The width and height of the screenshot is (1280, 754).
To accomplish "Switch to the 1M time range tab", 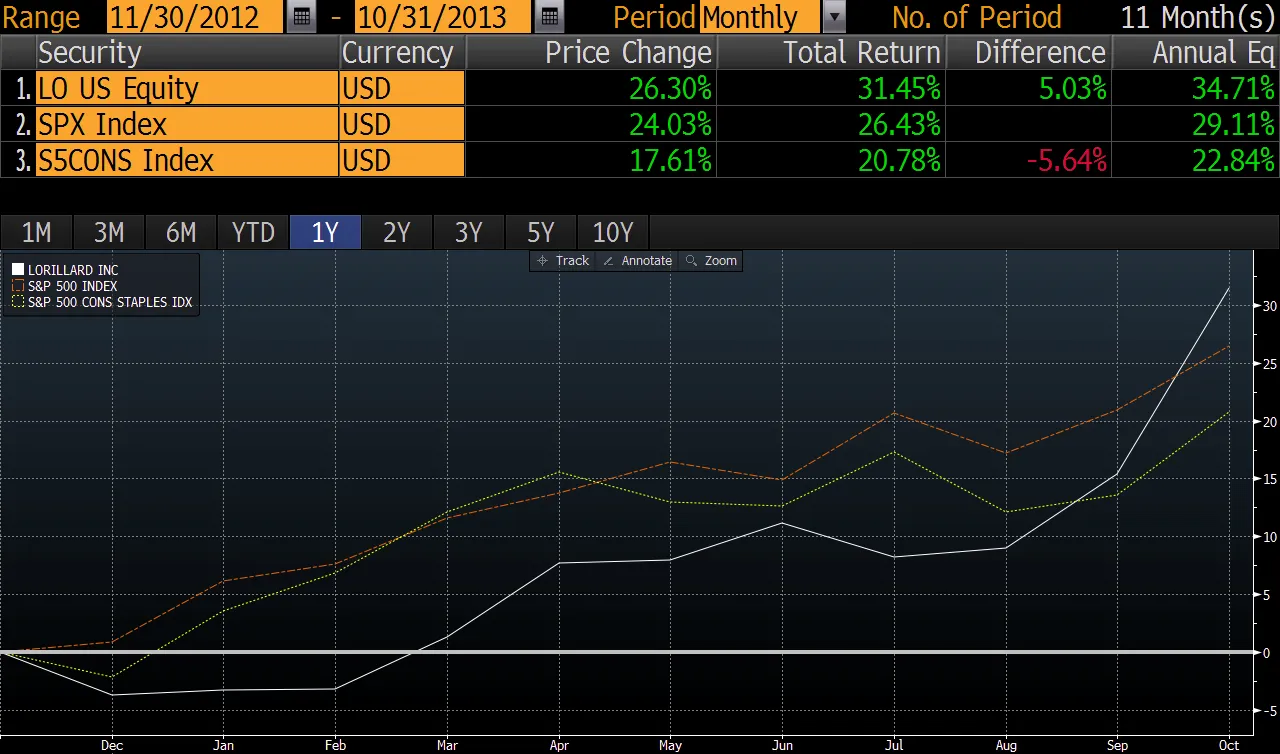I will (36, 233).
